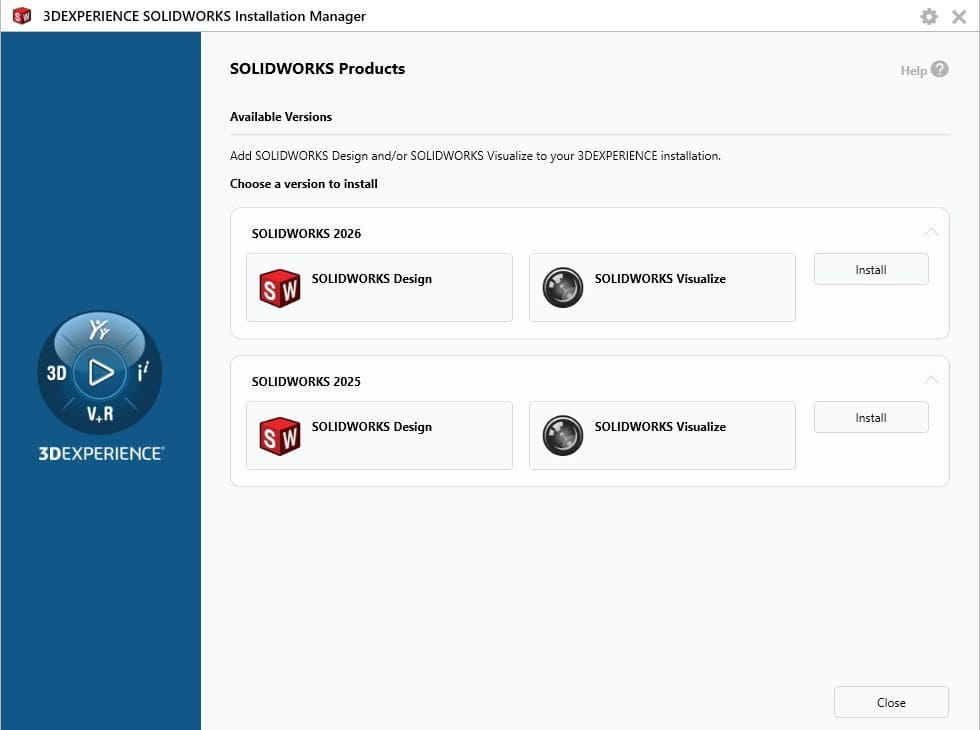Click the SOLIDWORKS Visualize icon under 2025
Viewport: 980px width, 730px height.
563,436
